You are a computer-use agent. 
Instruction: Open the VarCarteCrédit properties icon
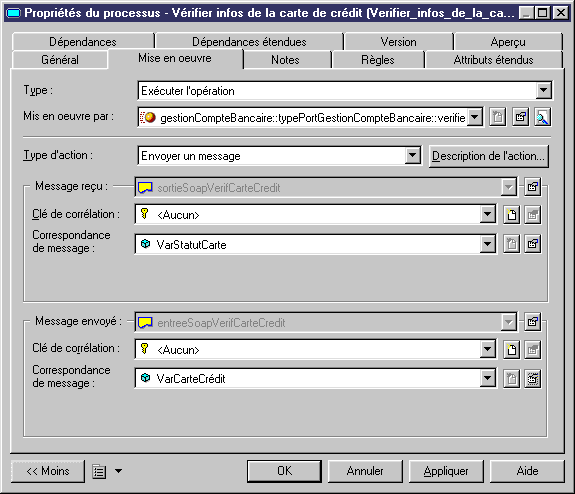tap(532, 378)
